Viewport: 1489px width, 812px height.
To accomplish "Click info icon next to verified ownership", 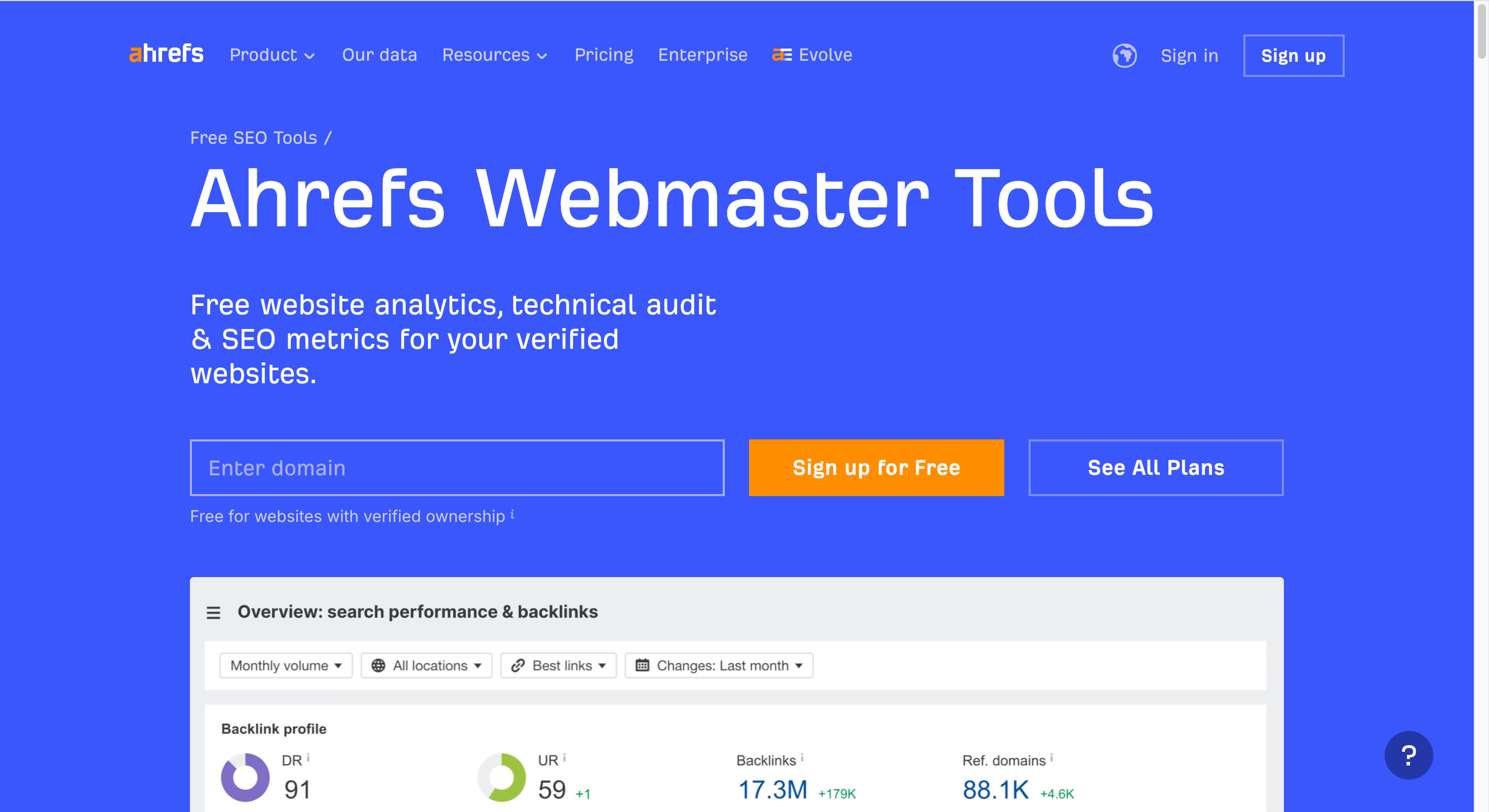I will tap(512, 514).
